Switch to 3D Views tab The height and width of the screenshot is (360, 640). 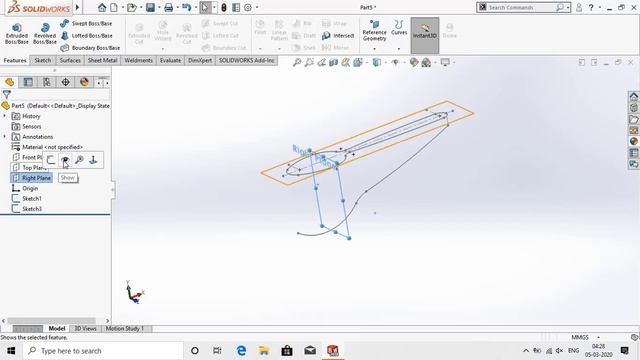pyautogui.click(x=85, y=328)
